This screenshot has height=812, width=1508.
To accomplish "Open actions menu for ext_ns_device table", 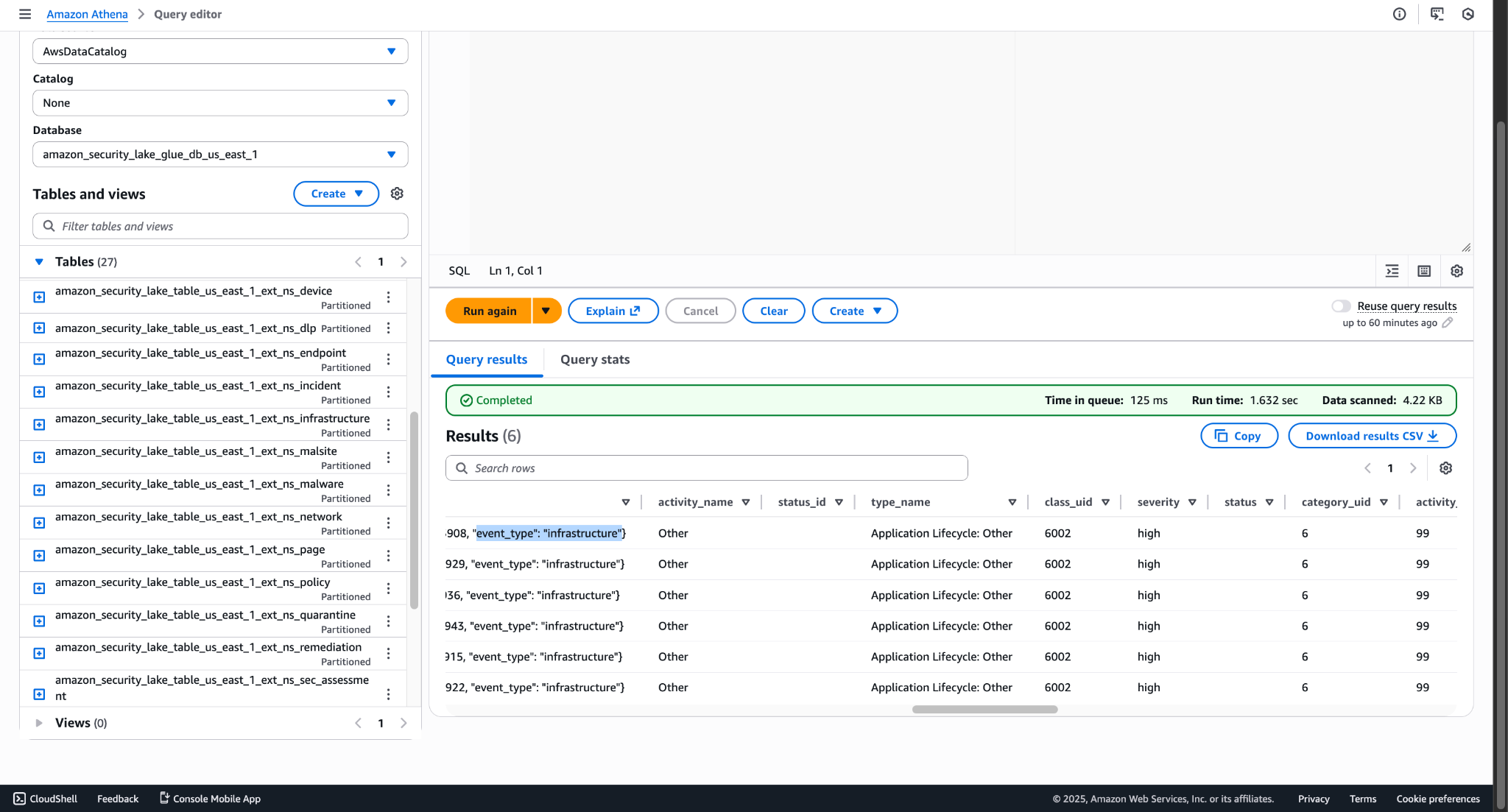I will [x=388, y=297].
